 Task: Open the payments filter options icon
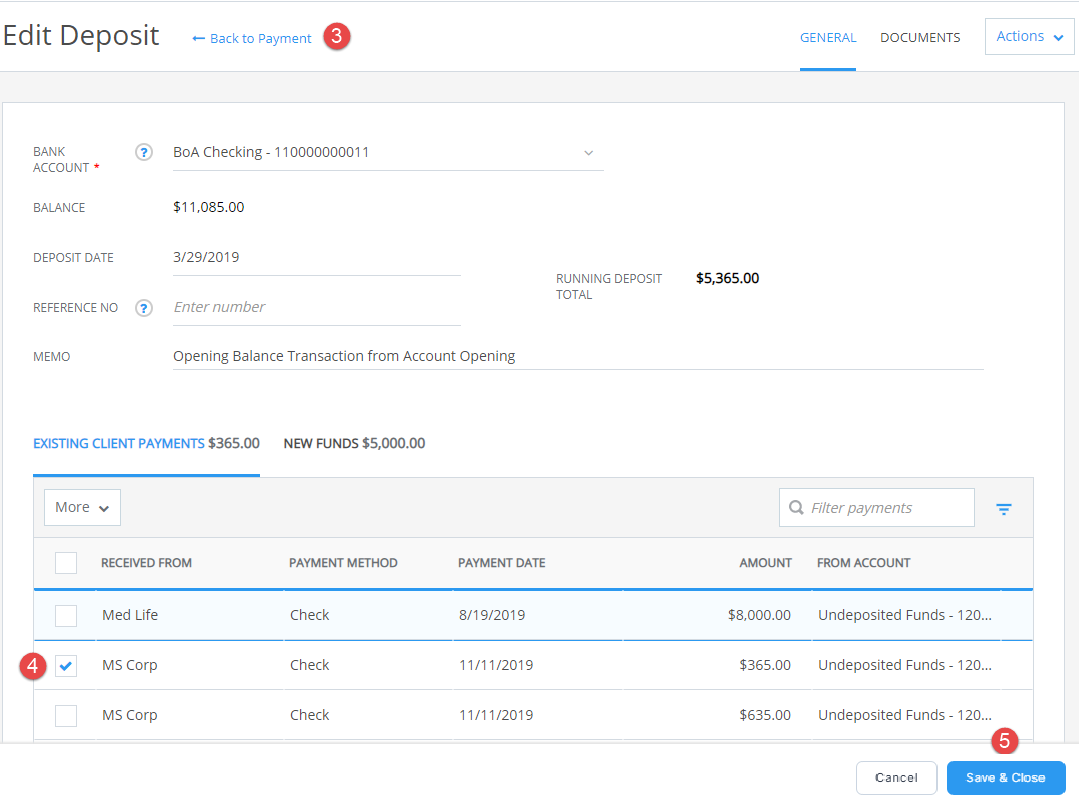pyautogui.click(x=1003, y=509)
